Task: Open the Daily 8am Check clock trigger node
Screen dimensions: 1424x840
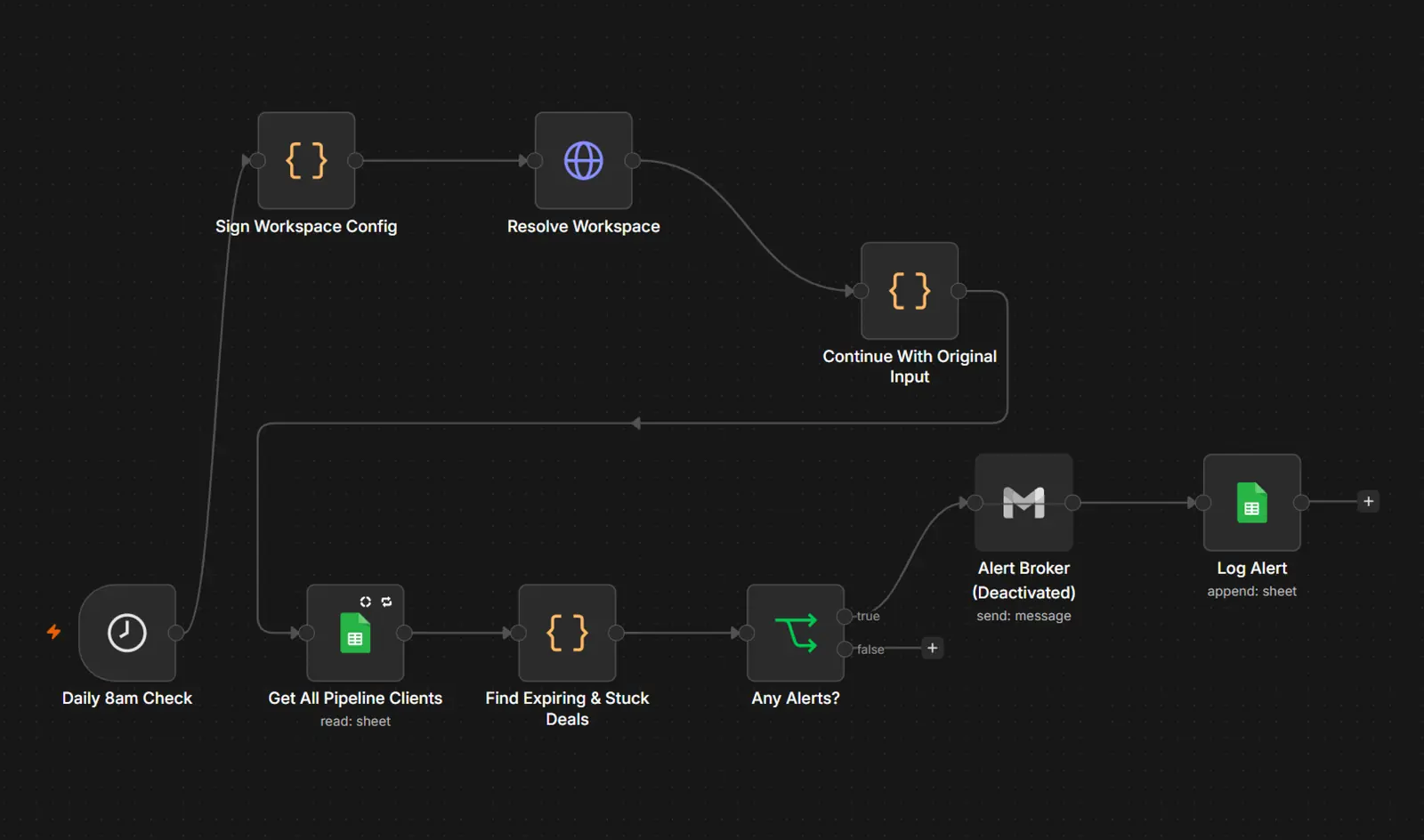Action: pos(127,633)
